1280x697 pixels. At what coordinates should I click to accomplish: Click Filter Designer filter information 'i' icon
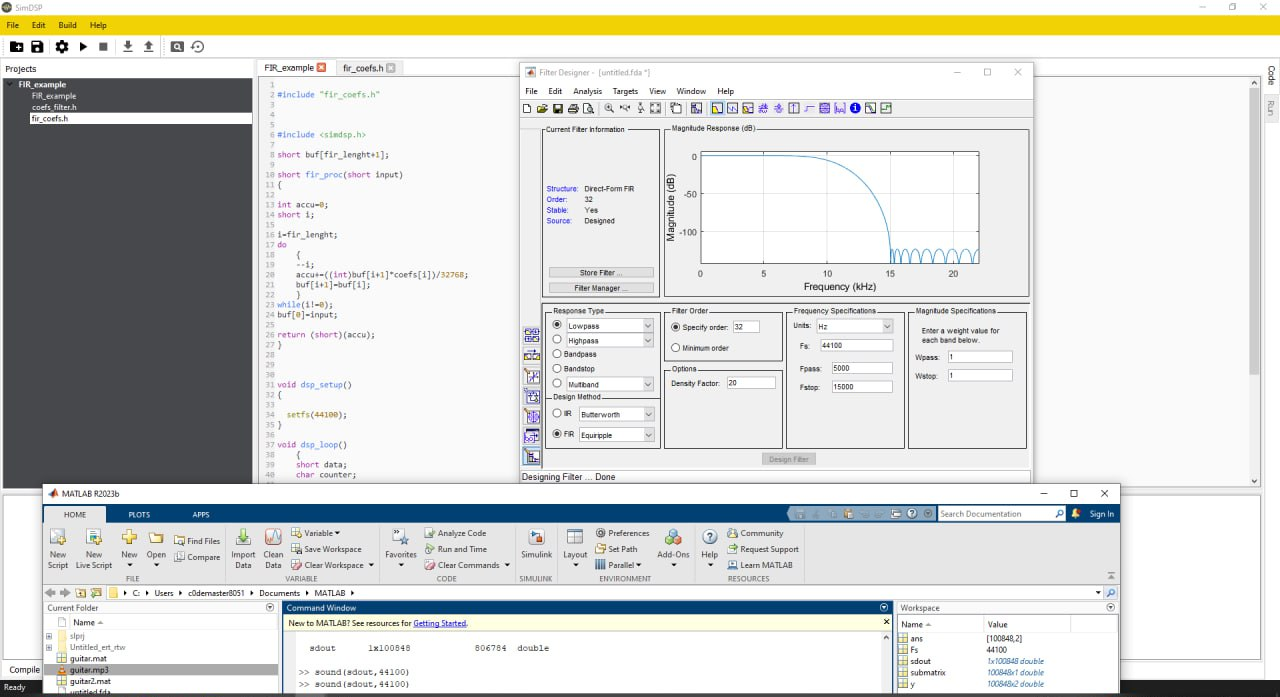(855, 108)
